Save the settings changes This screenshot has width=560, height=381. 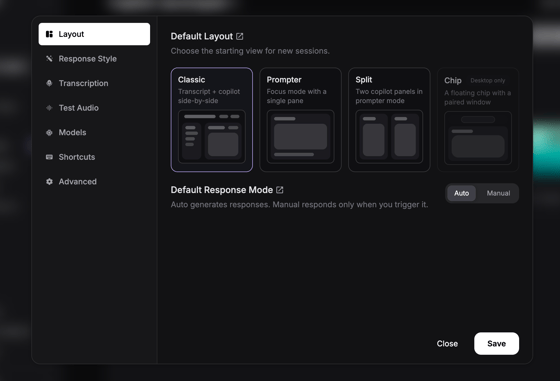496,344
